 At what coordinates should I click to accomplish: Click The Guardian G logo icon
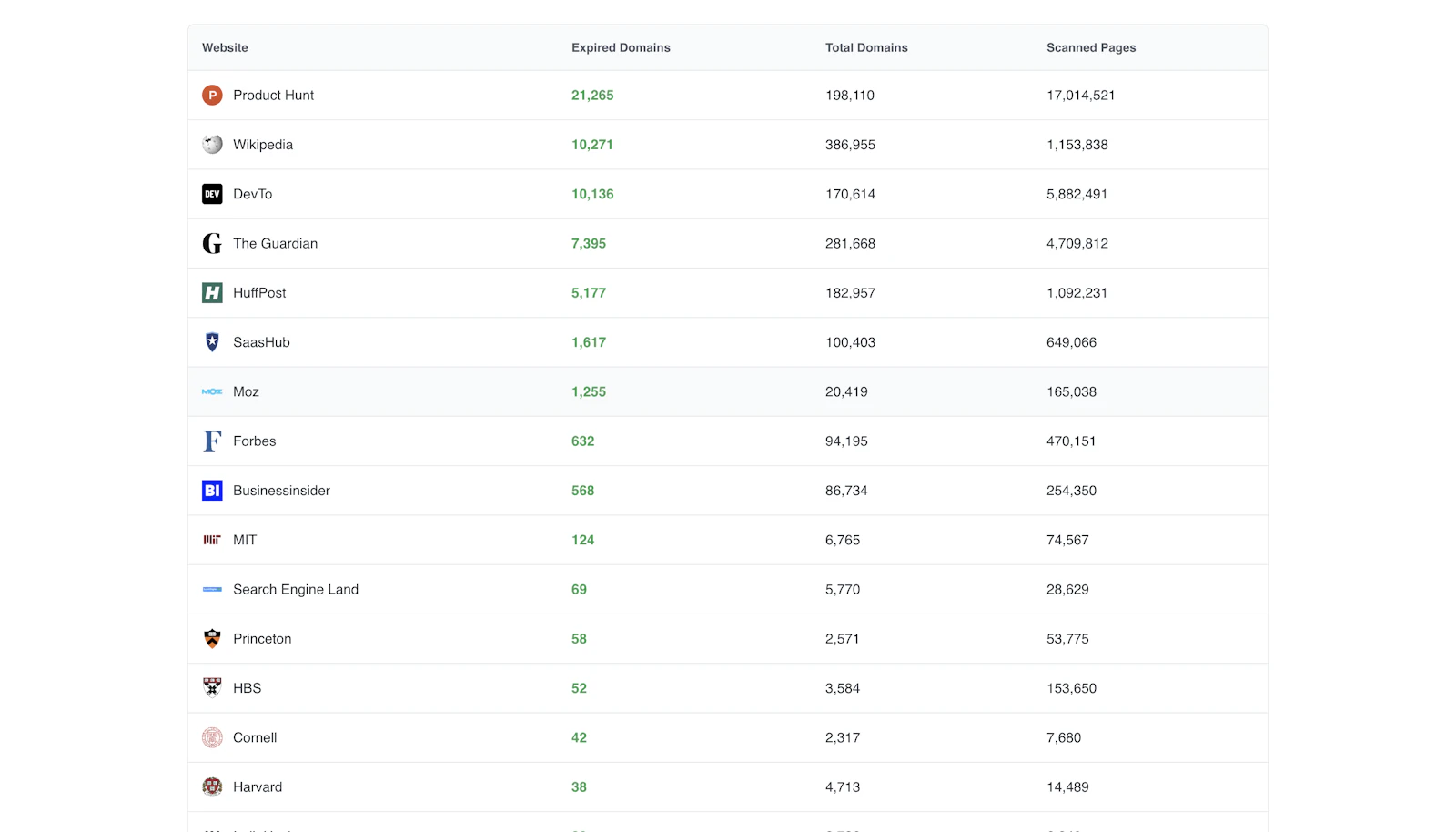click(212, 243)
